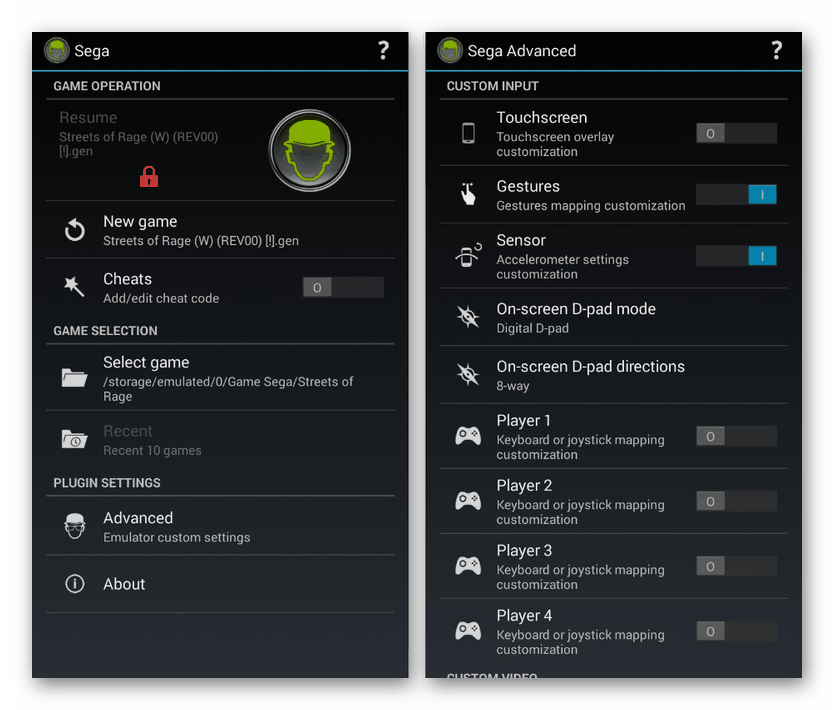The height and width of the screenshot is (710, 834).
Task: Click the Player 4 gamepad icon
Action: tap(468, 631)
